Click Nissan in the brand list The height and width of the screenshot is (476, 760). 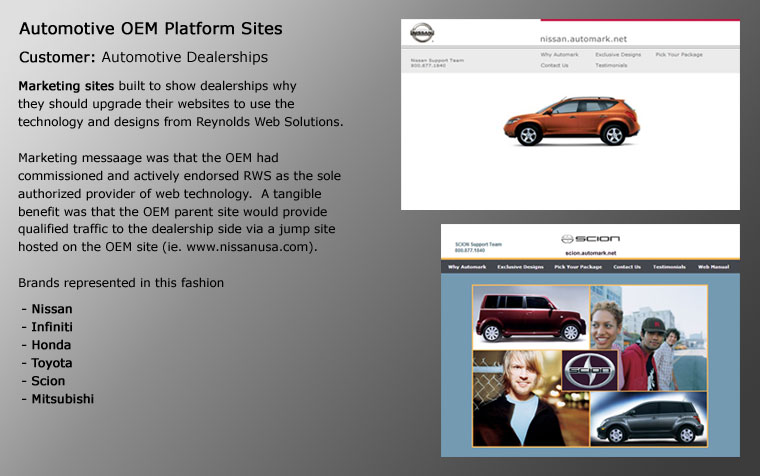tap(52, 309)
